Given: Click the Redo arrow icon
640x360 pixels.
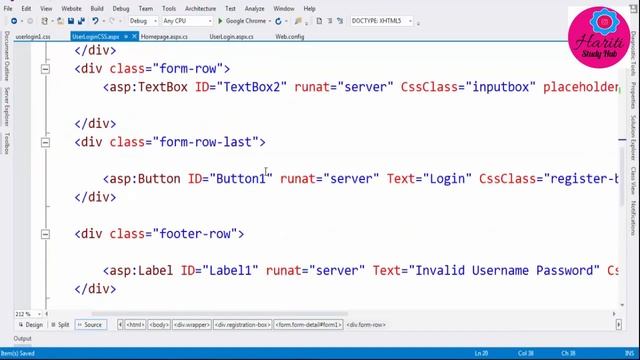Looking at the screenshot, I should [x=112, y=21].
